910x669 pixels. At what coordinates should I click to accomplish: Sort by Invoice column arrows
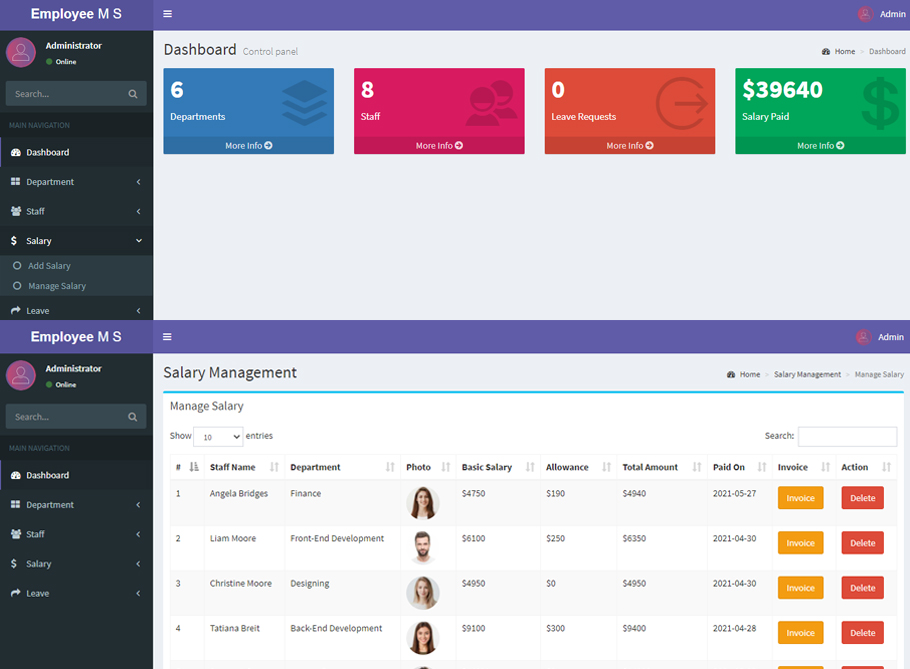point(825,467)
